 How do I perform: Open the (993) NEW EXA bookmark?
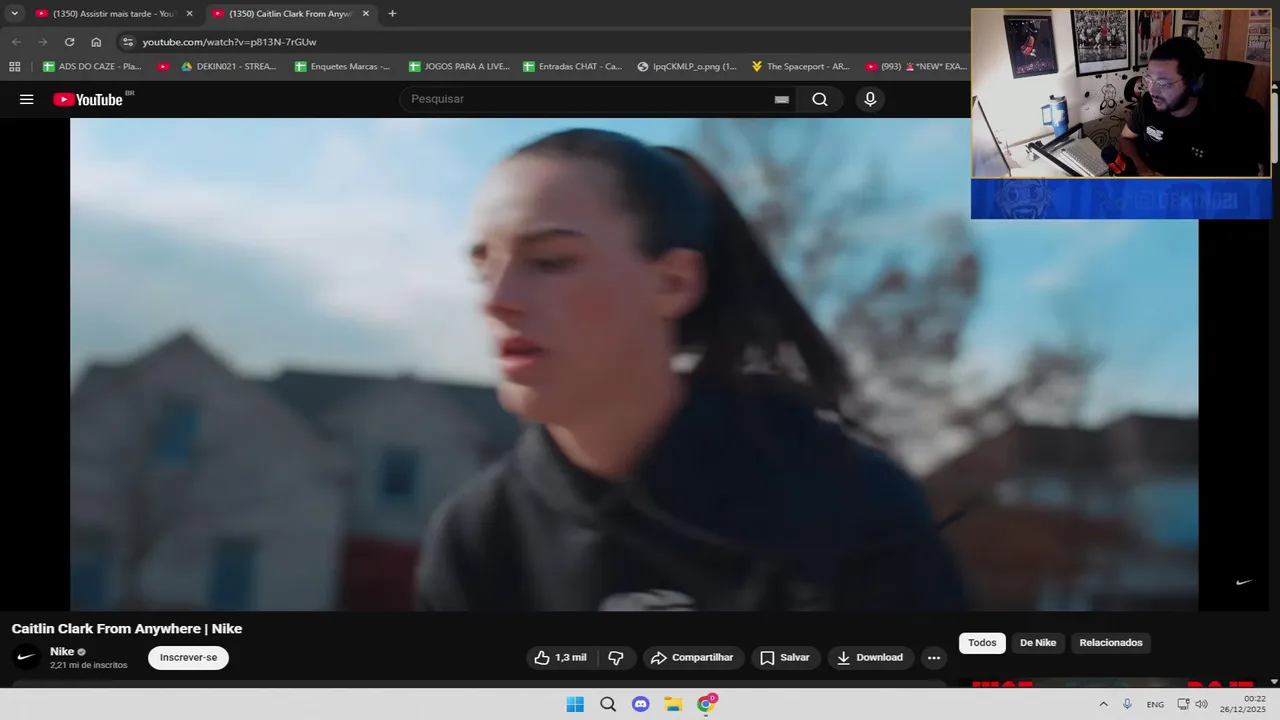tap(916, 66)
